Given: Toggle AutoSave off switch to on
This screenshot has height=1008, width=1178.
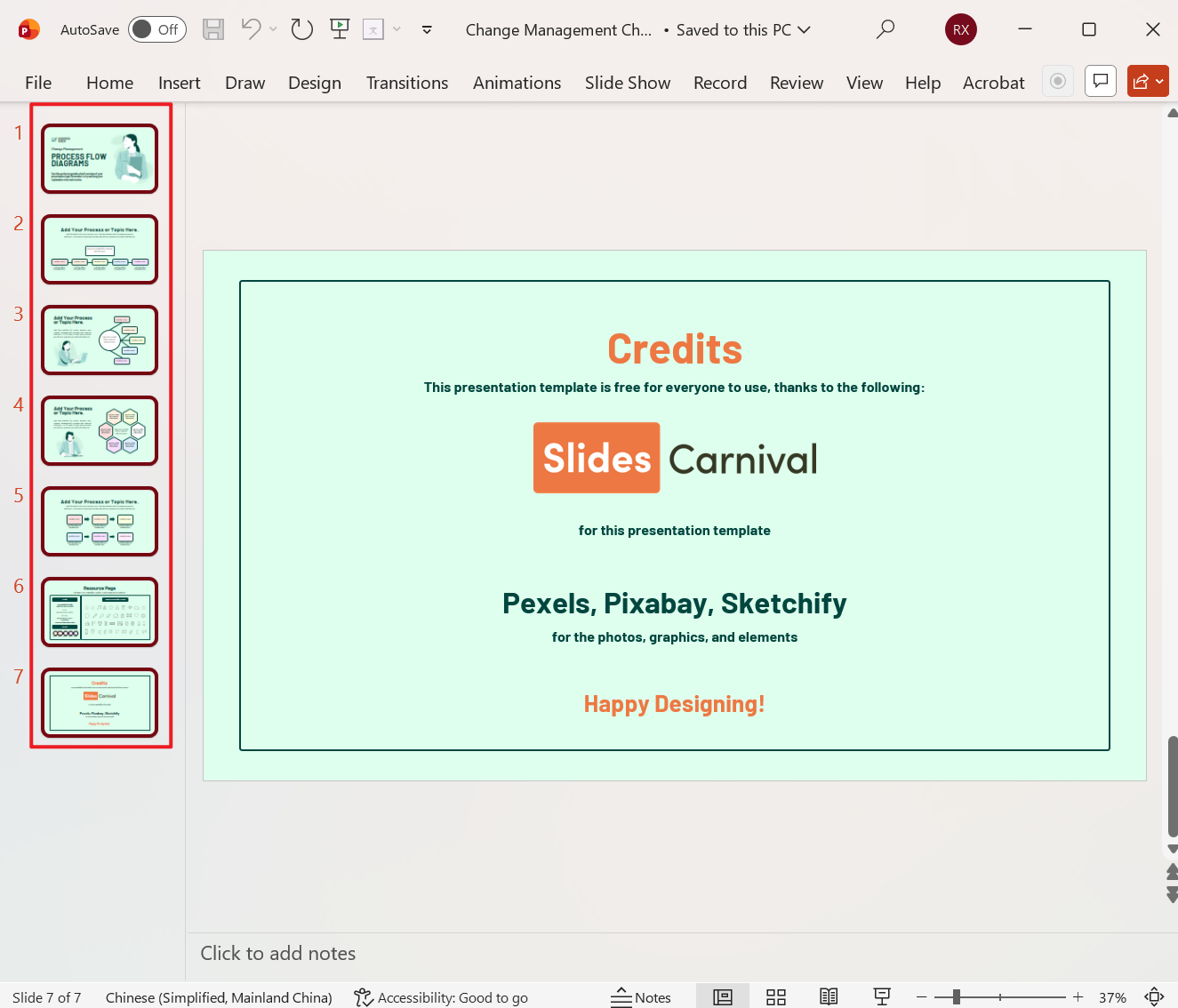Looking at the screenshot, I should click(156, 29).
